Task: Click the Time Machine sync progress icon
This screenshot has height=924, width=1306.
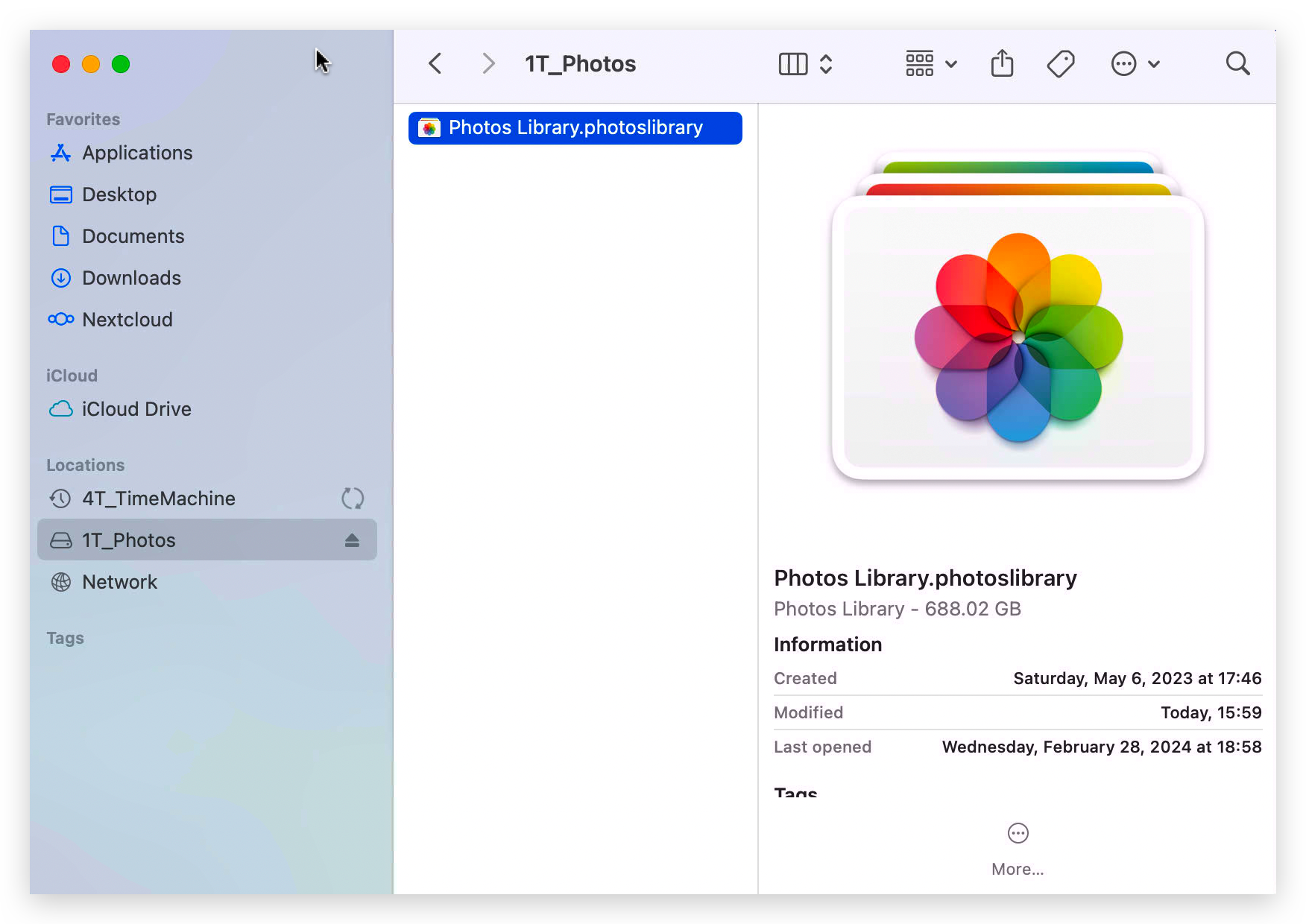Action: [352, 499]
